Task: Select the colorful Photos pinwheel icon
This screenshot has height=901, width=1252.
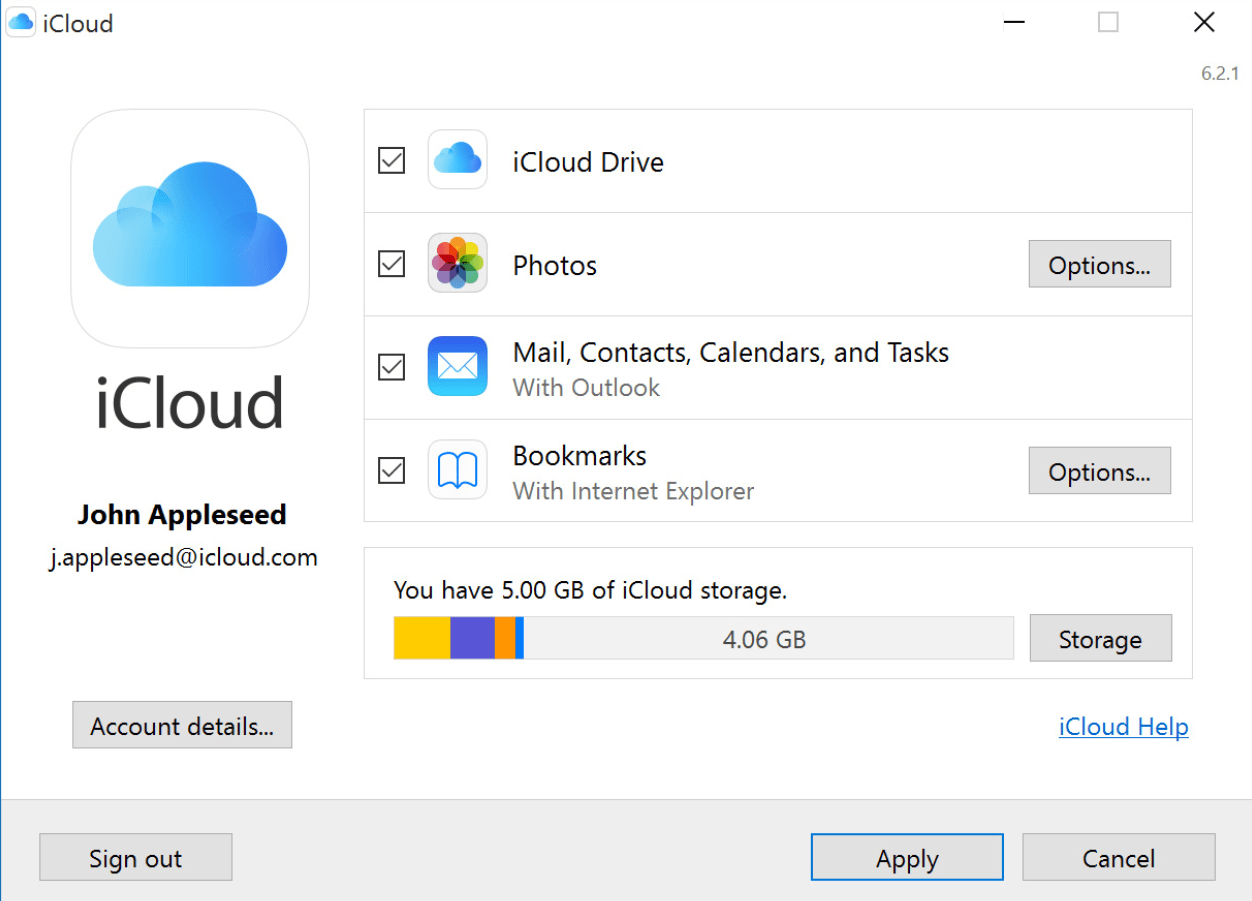Action: click(456, 264)
